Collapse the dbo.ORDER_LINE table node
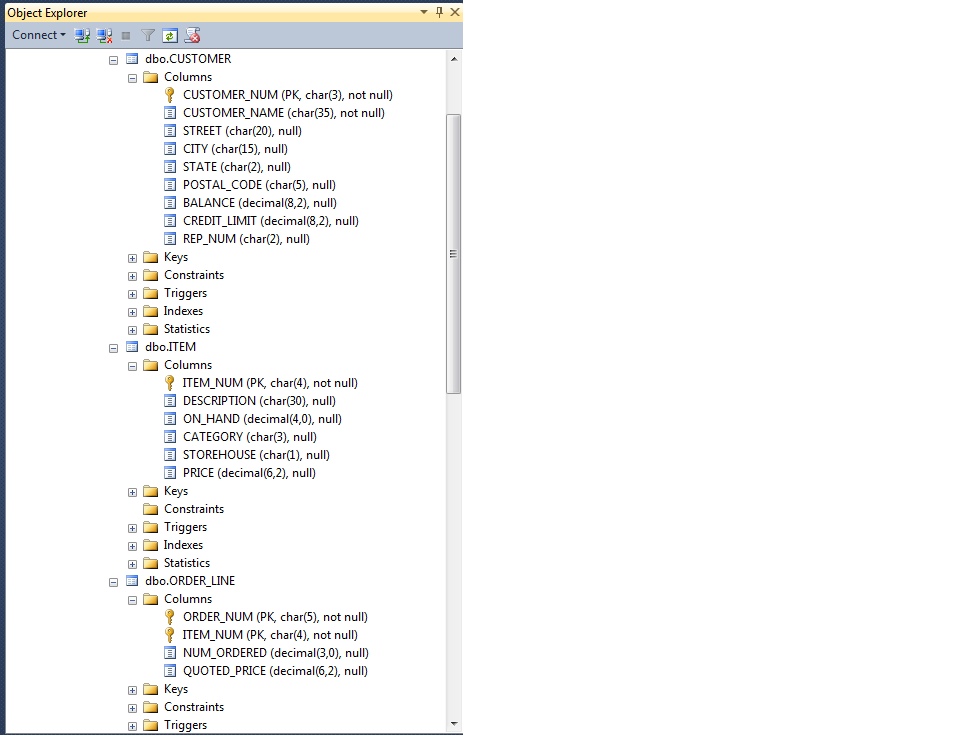This screenshot has height=735, width=960. click(x=113, y=582)
